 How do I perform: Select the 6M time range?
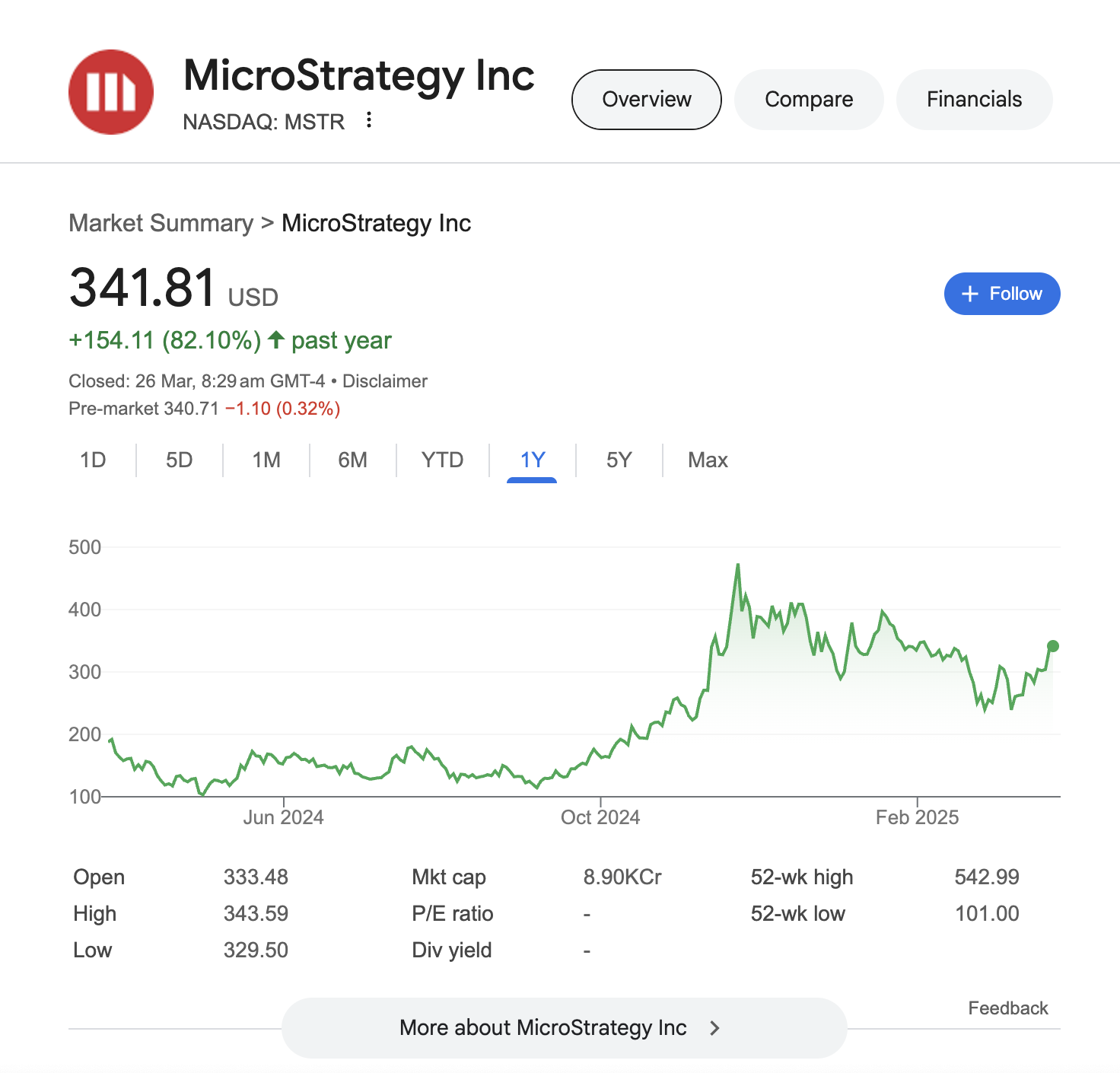point(352,460)
